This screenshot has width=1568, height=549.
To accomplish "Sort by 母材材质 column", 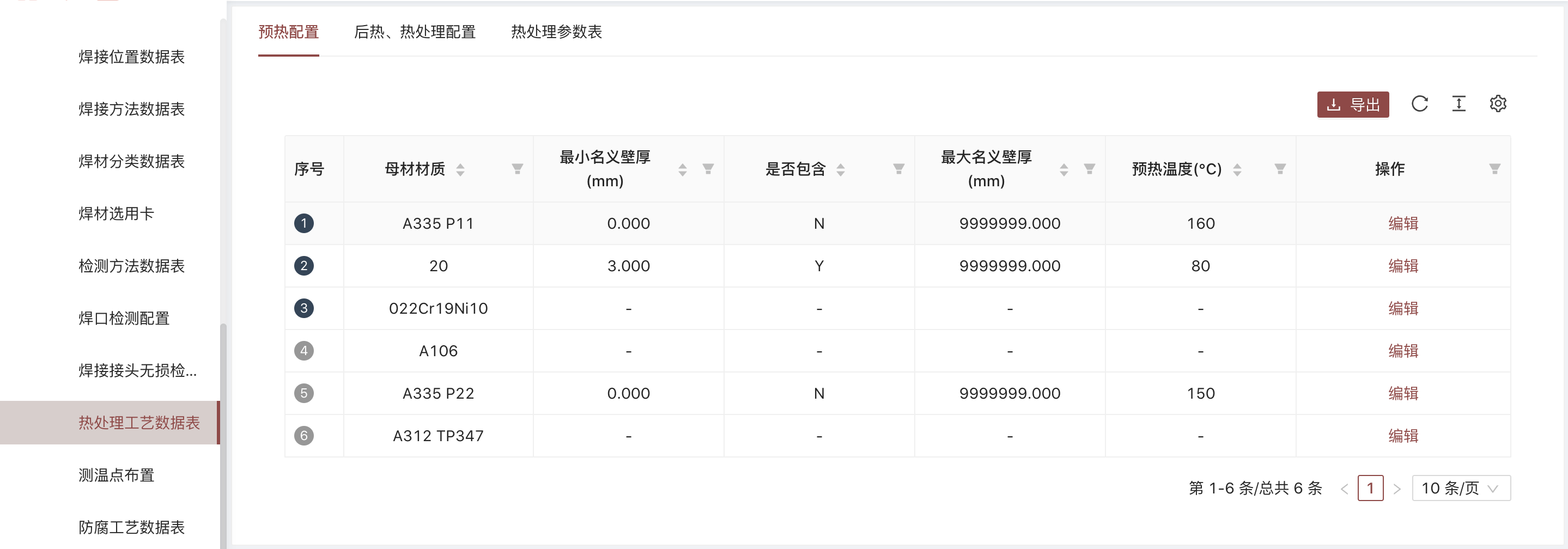I will point(460,170).
